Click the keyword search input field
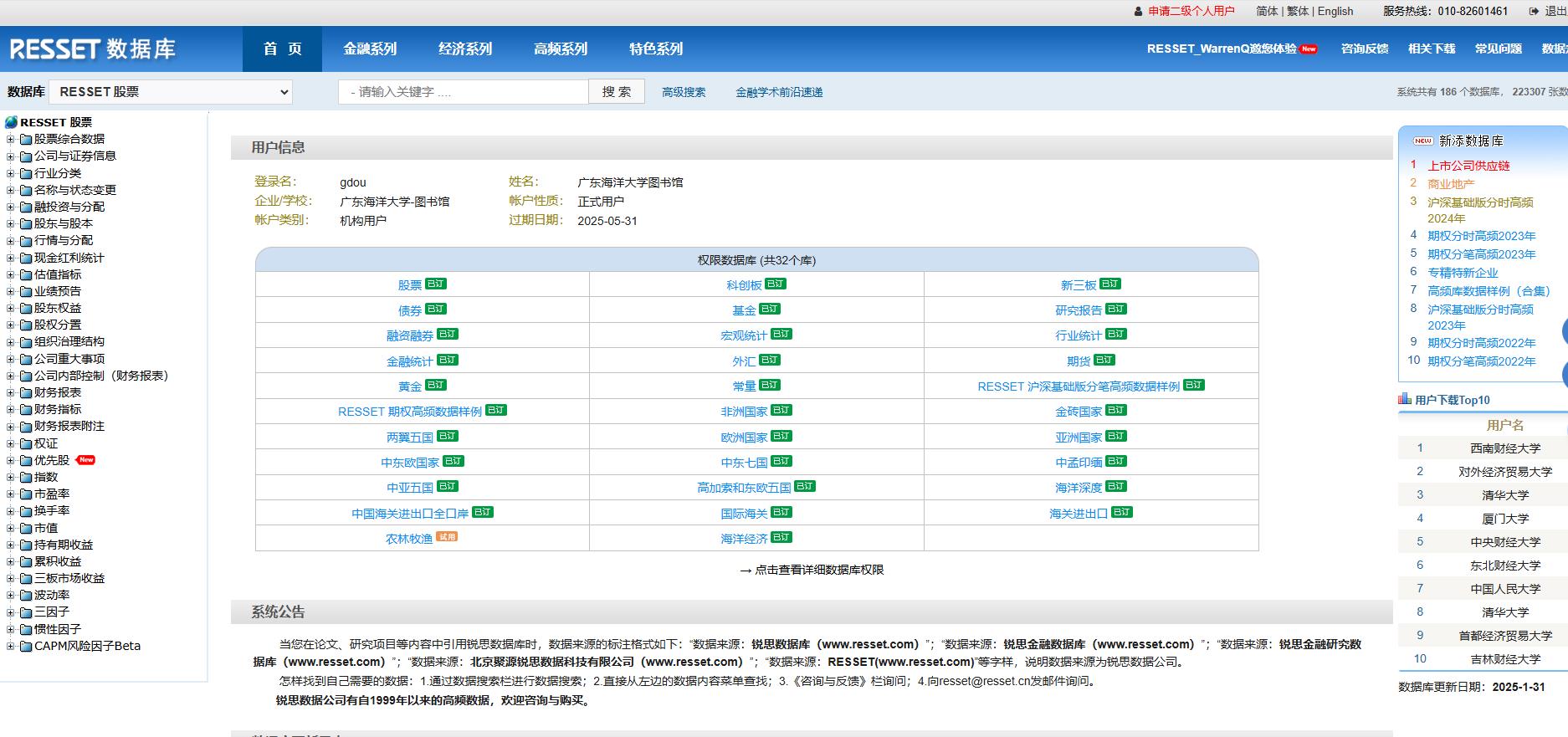The height and width of the screenshot is (737, 1568). point(464,92)
